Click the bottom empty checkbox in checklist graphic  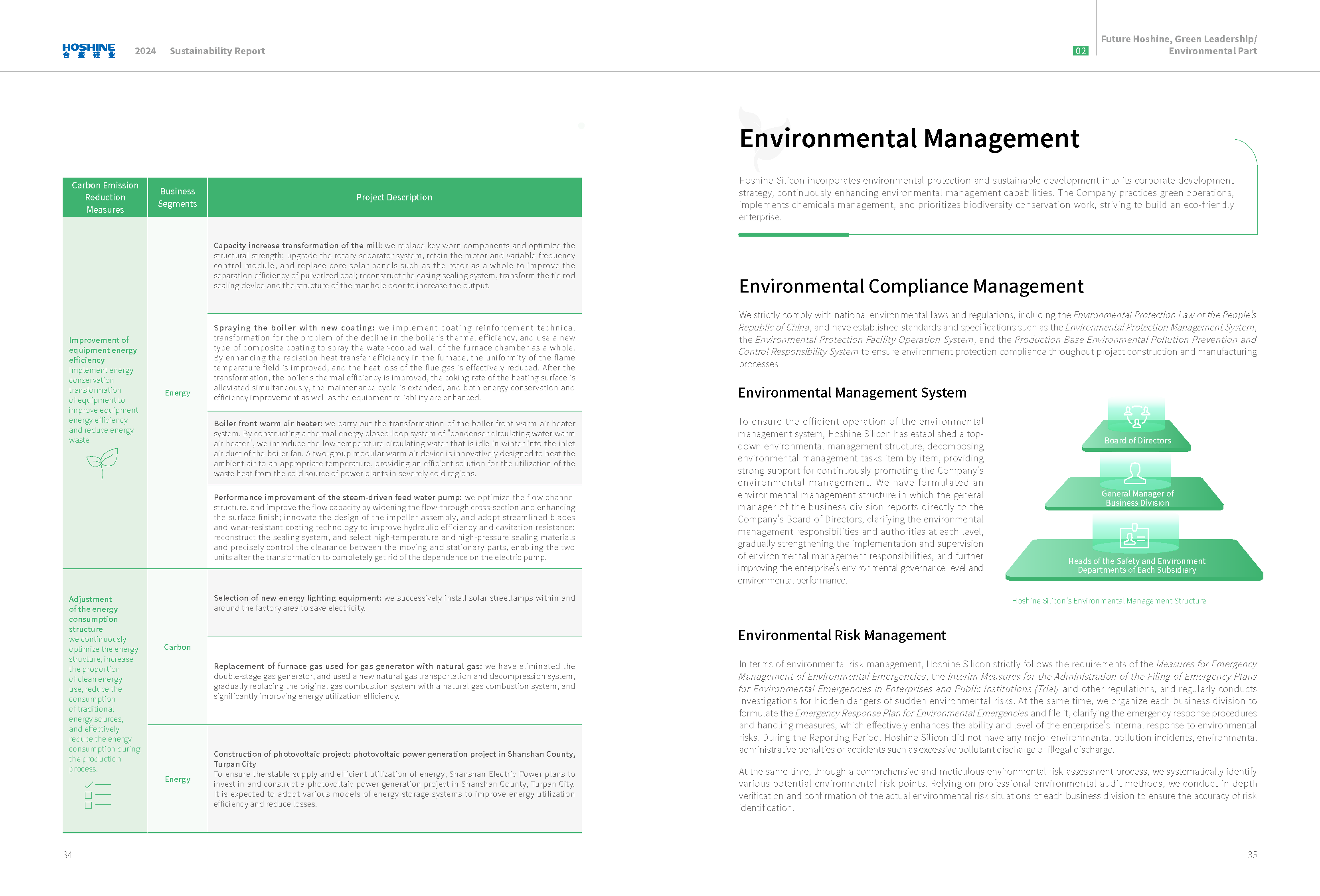[88, 805]
